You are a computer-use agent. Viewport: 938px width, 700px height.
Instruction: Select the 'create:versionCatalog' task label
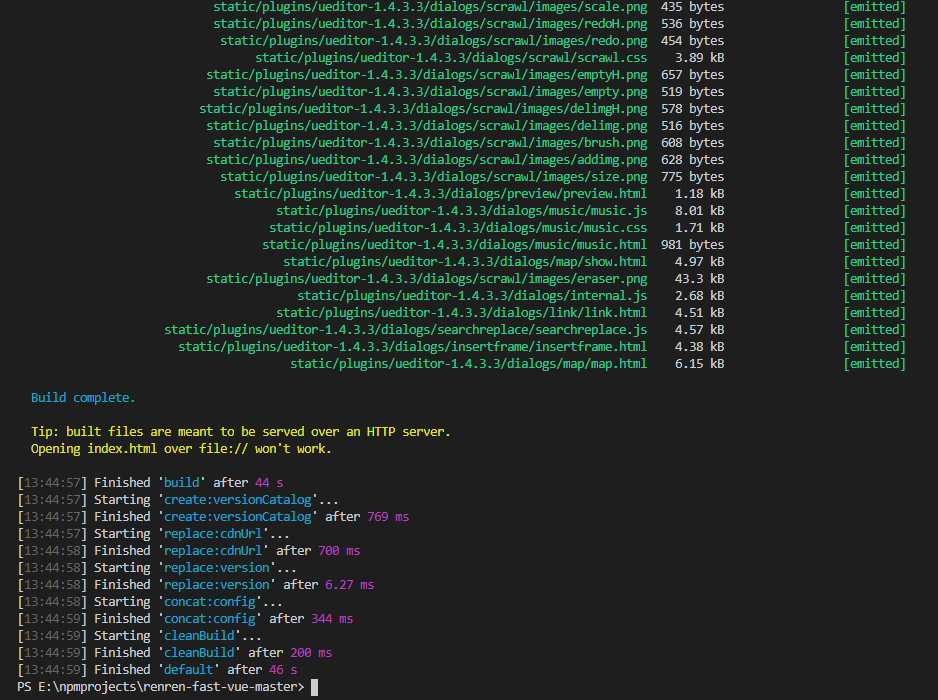pyautogui.click(x=236, y=499)
